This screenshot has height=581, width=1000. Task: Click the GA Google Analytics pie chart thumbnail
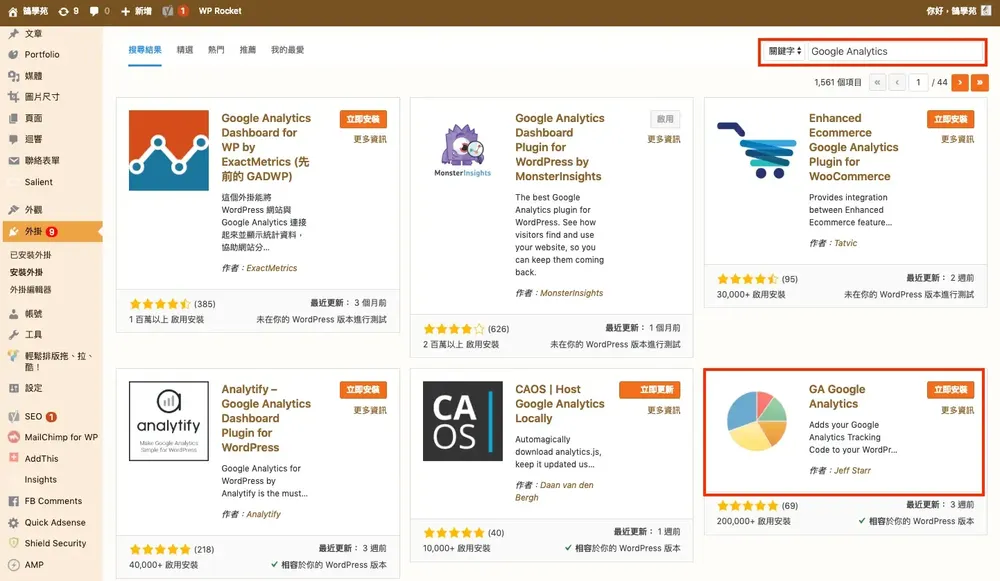point(756,421)
